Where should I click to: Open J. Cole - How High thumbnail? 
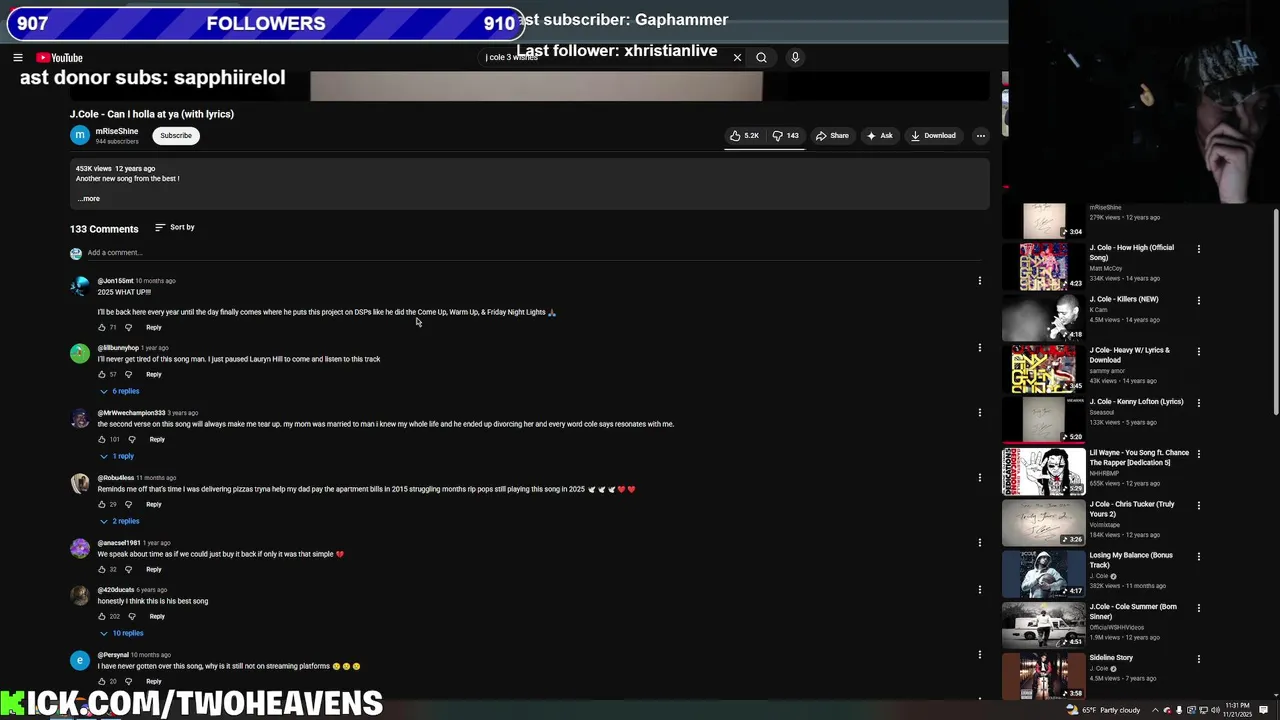pyautogui.click(x=1044, y=266)
